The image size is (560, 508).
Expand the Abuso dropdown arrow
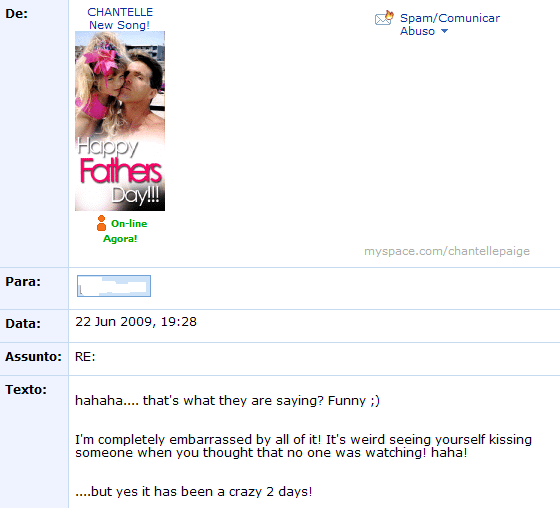coord(444,31)
